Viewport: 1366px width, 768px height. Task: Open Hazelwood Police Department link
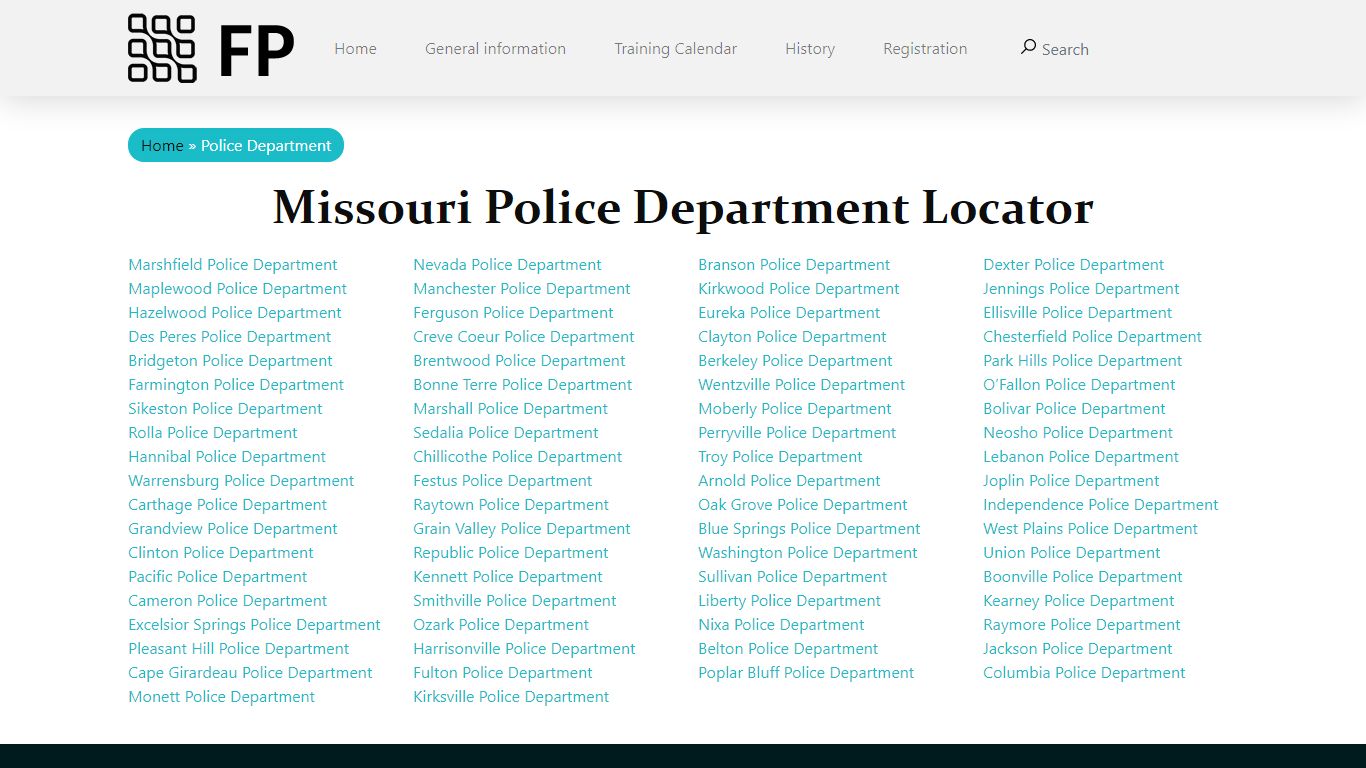click(x=235, y=313)
